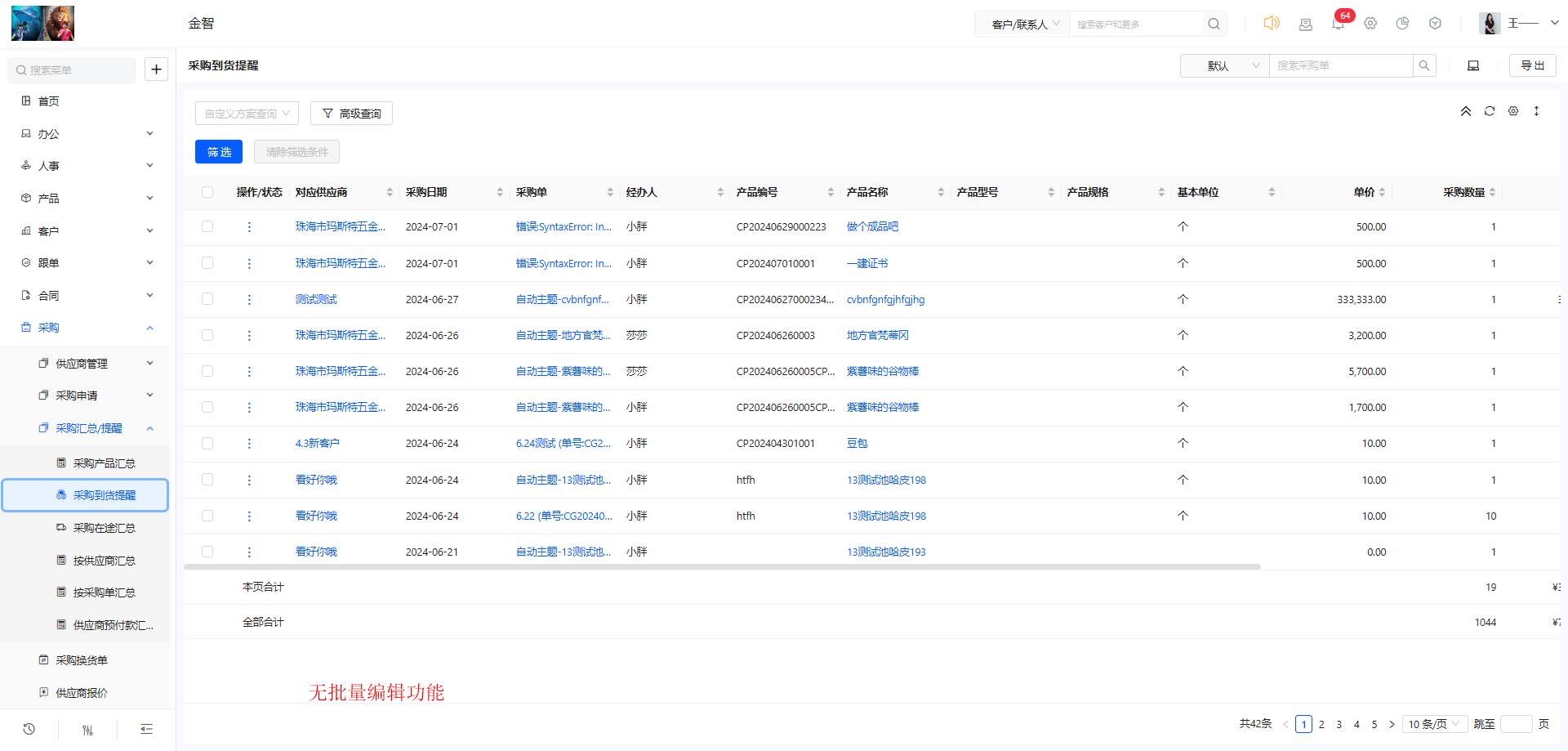1568x751 pixels.
Task: Open row actions menu for first row
Action: [x=249, y=227]
